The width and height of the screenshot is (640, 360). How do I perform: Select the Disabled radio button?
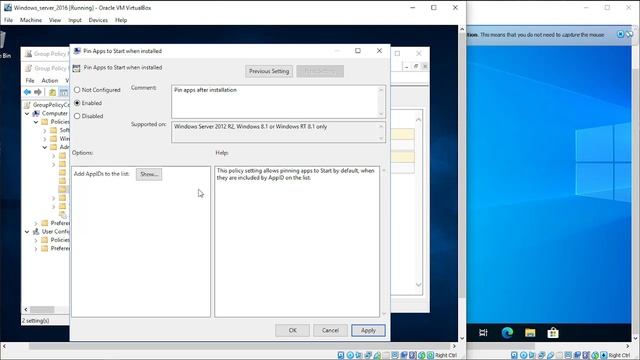(x=77, y=116)
